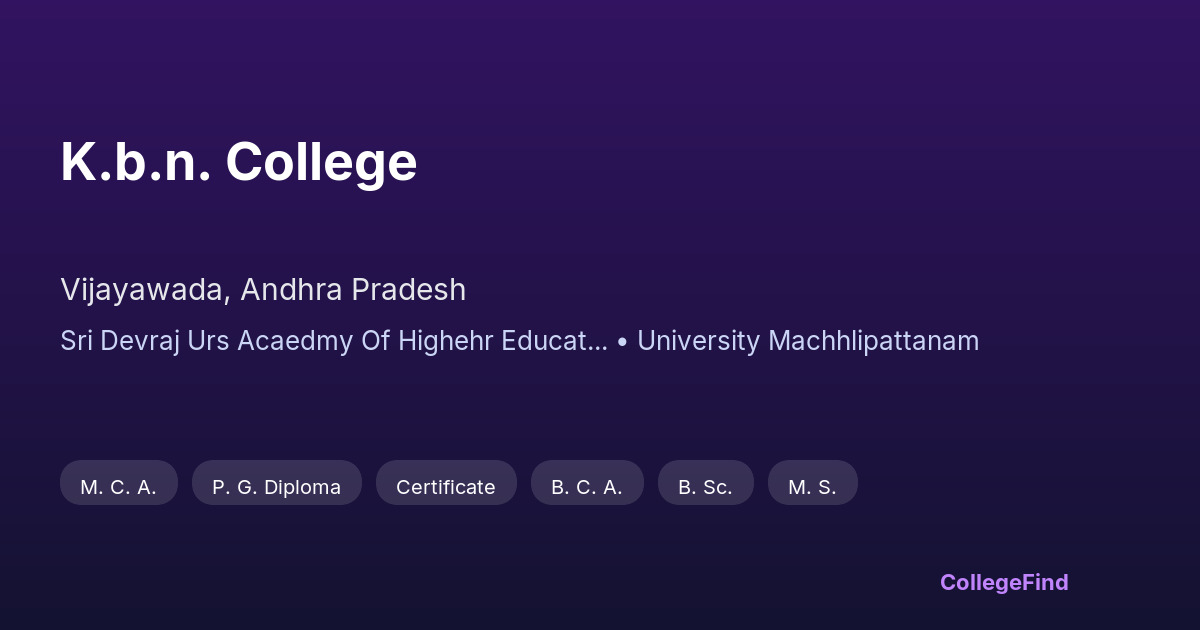Image resolution: width=1200 pixels, height=630 pixels.
Task: Click the K.b.n. College title heading
Action: [239, 162]
